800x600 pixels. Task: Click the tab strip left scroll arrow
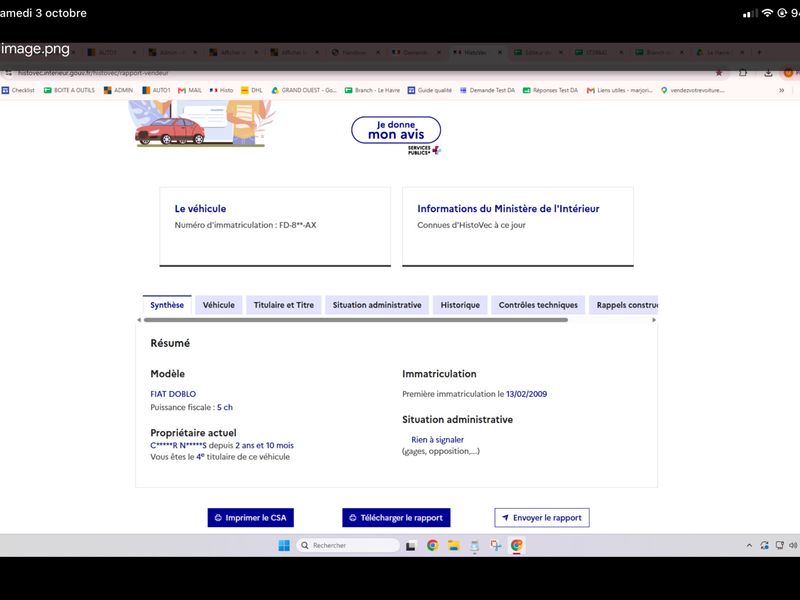[139, 320]
